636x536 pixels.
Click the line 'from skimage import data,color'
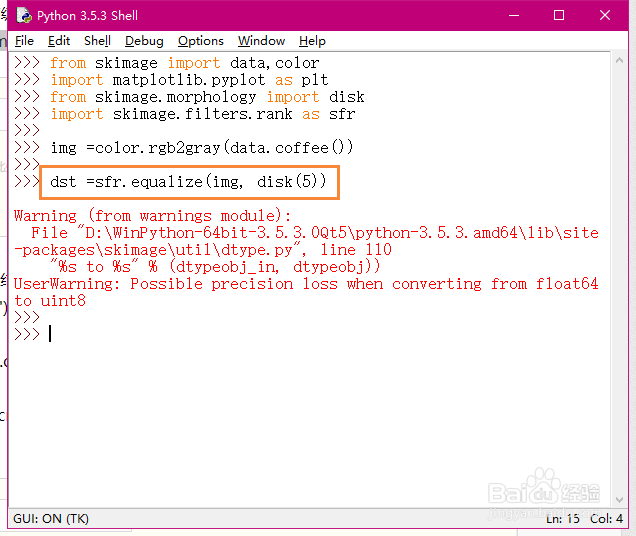pyautogui.click(x=185, y=63)
